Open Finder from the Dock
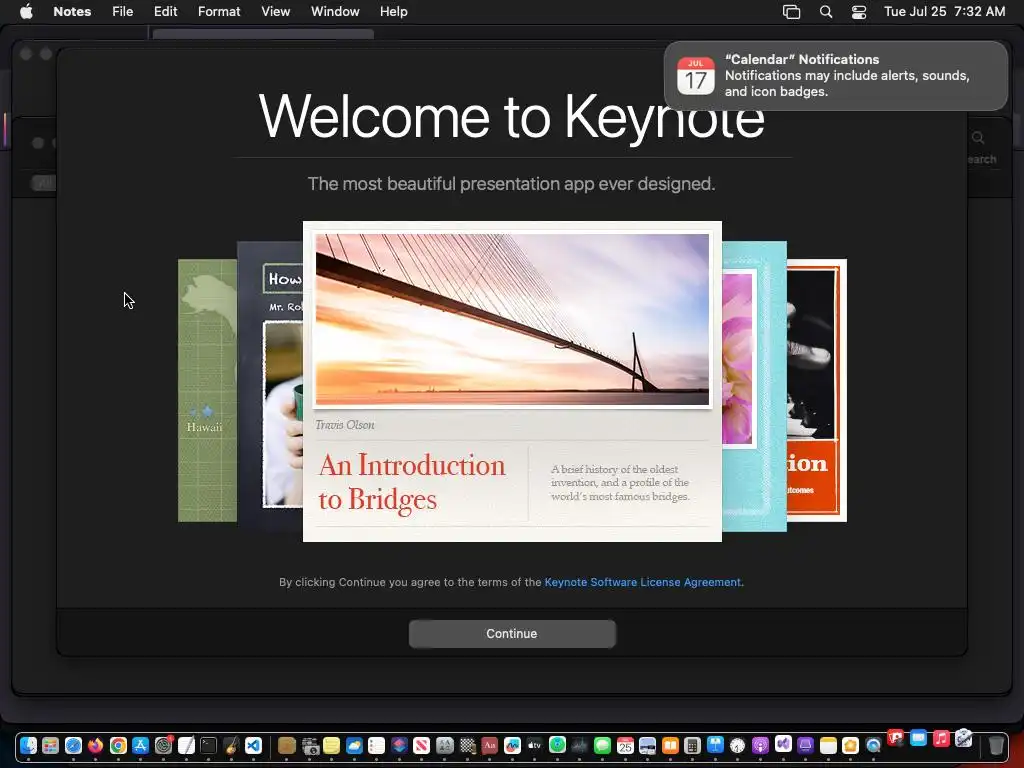1024x768 pixels. click(x=28, y=745)
